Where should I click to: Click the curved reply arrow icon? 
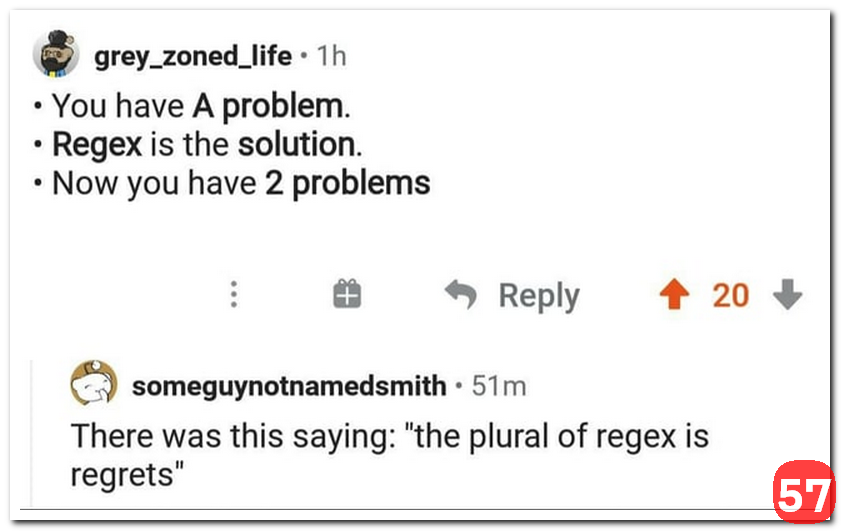tap(460, 294)
